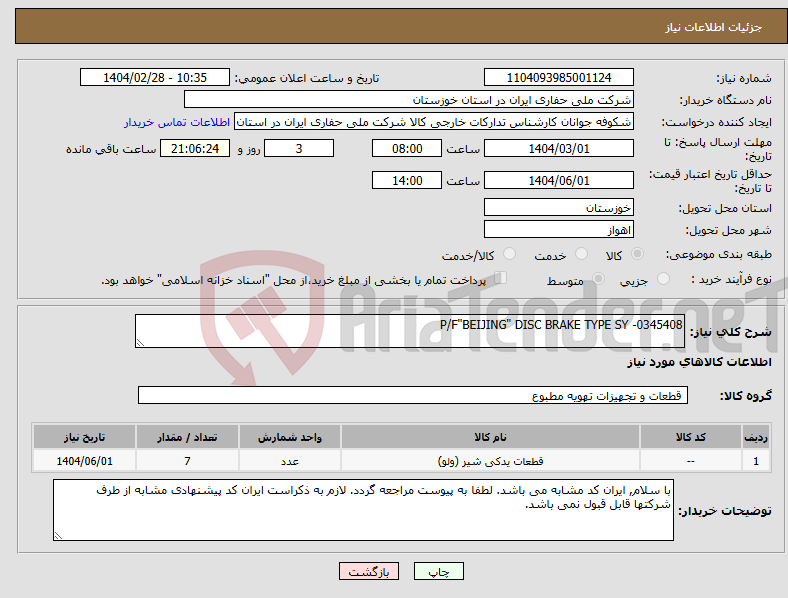Screen dimensions: 788x598
Task: Click the buyer organization name field
Action: tap(409, 99)
